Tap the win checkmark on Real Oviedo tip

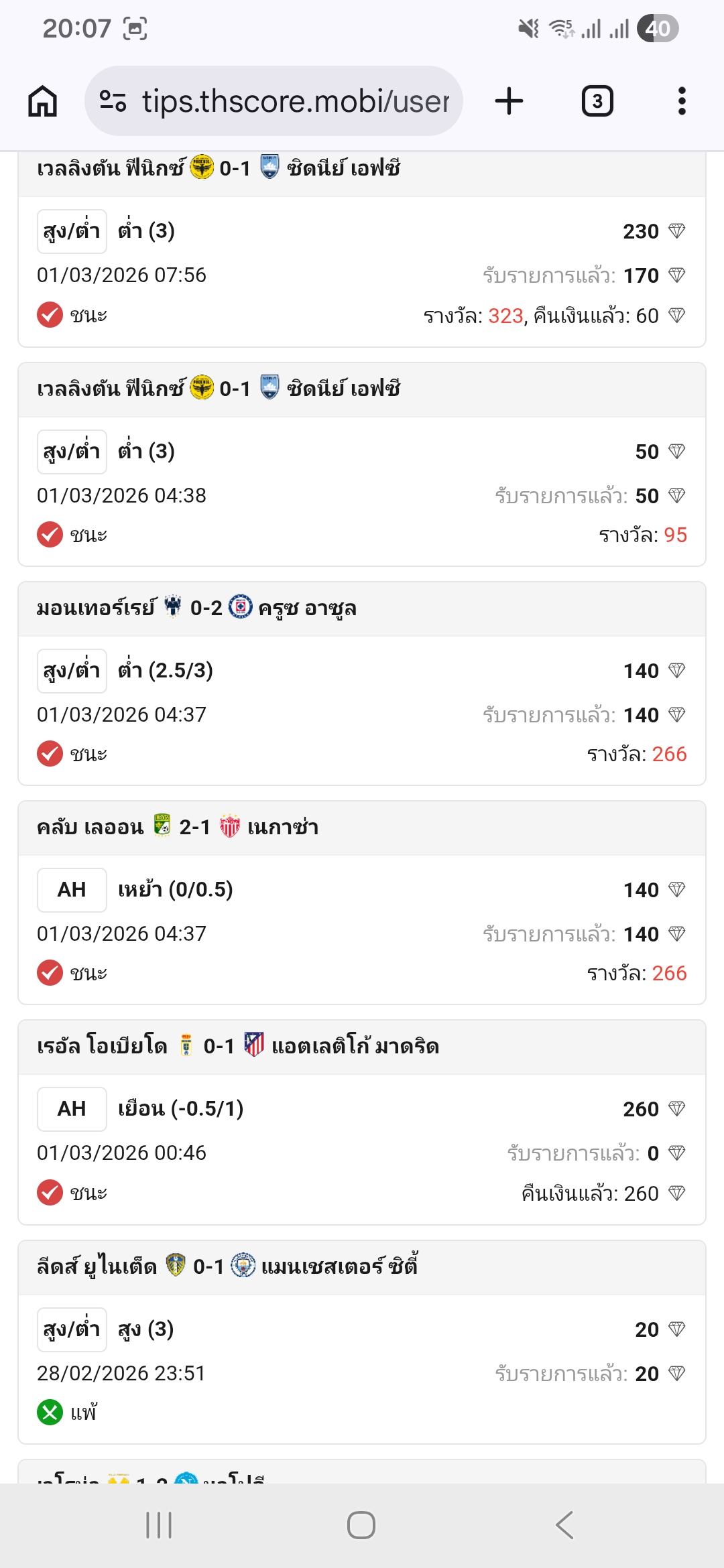50,1193
